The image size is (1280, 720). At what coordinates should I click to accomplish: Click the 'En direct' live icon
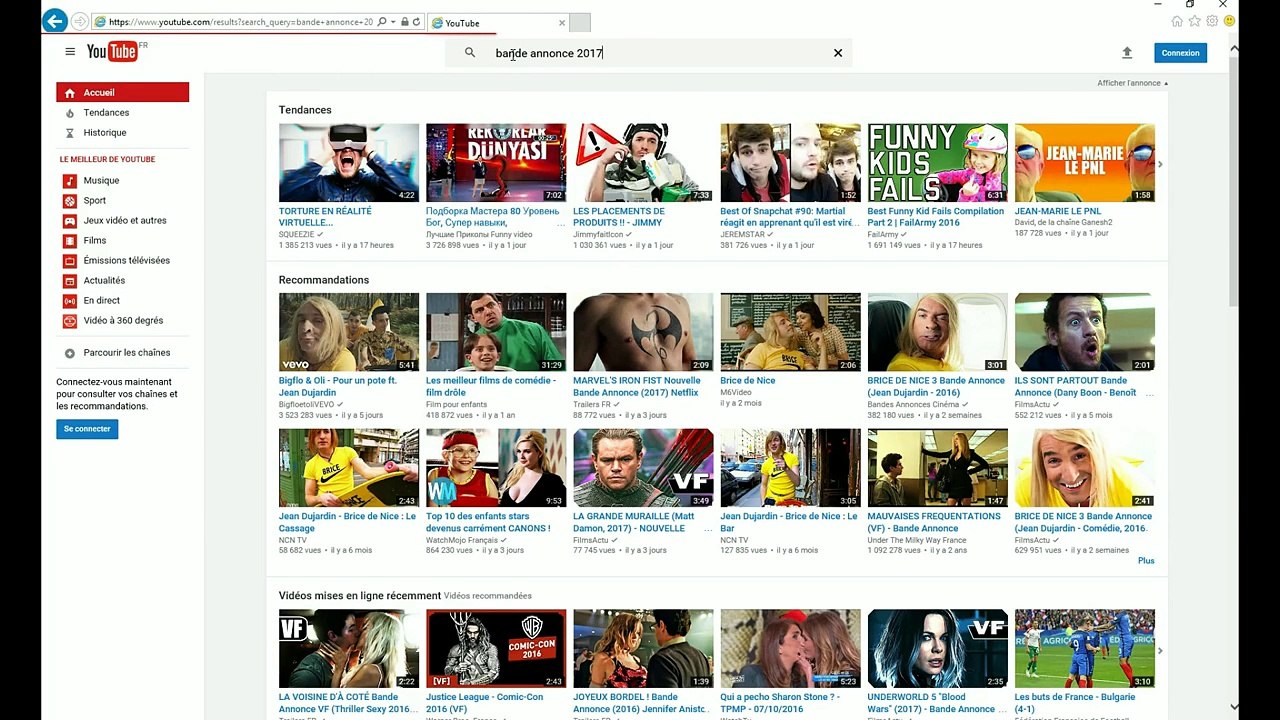(70, 301)
